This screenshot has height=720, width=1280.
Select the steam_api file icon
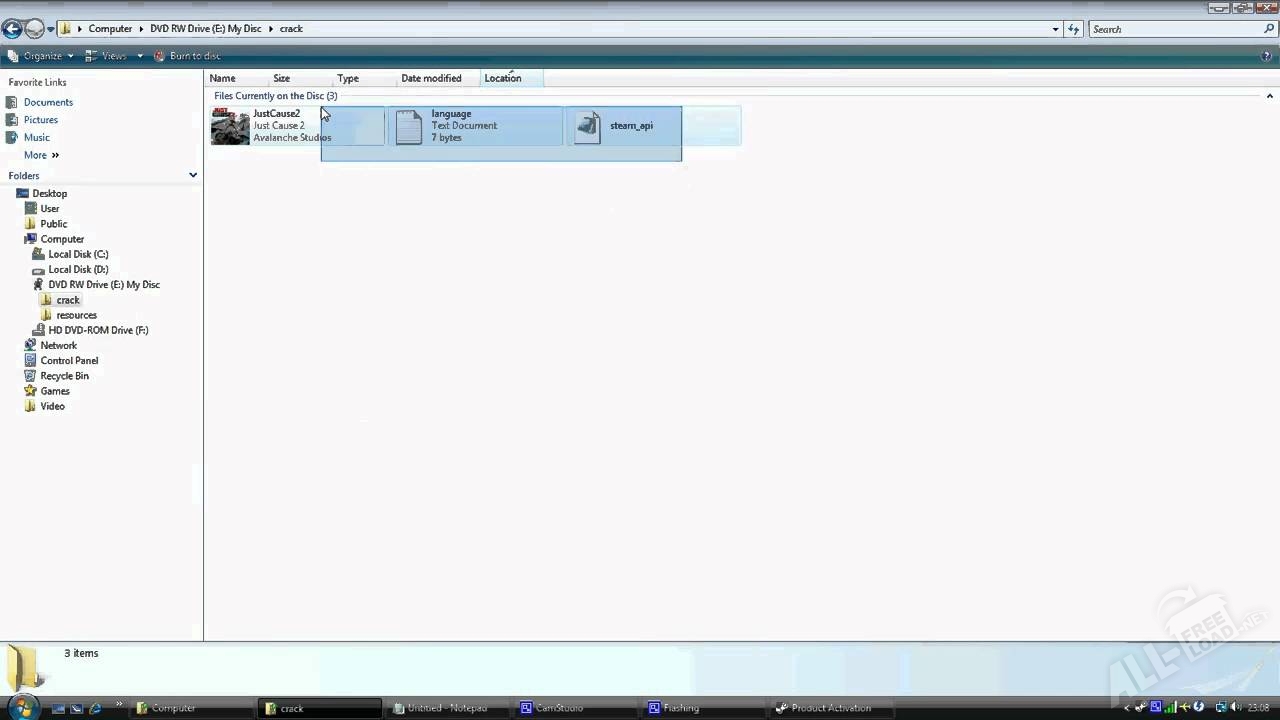pos(588,127)
